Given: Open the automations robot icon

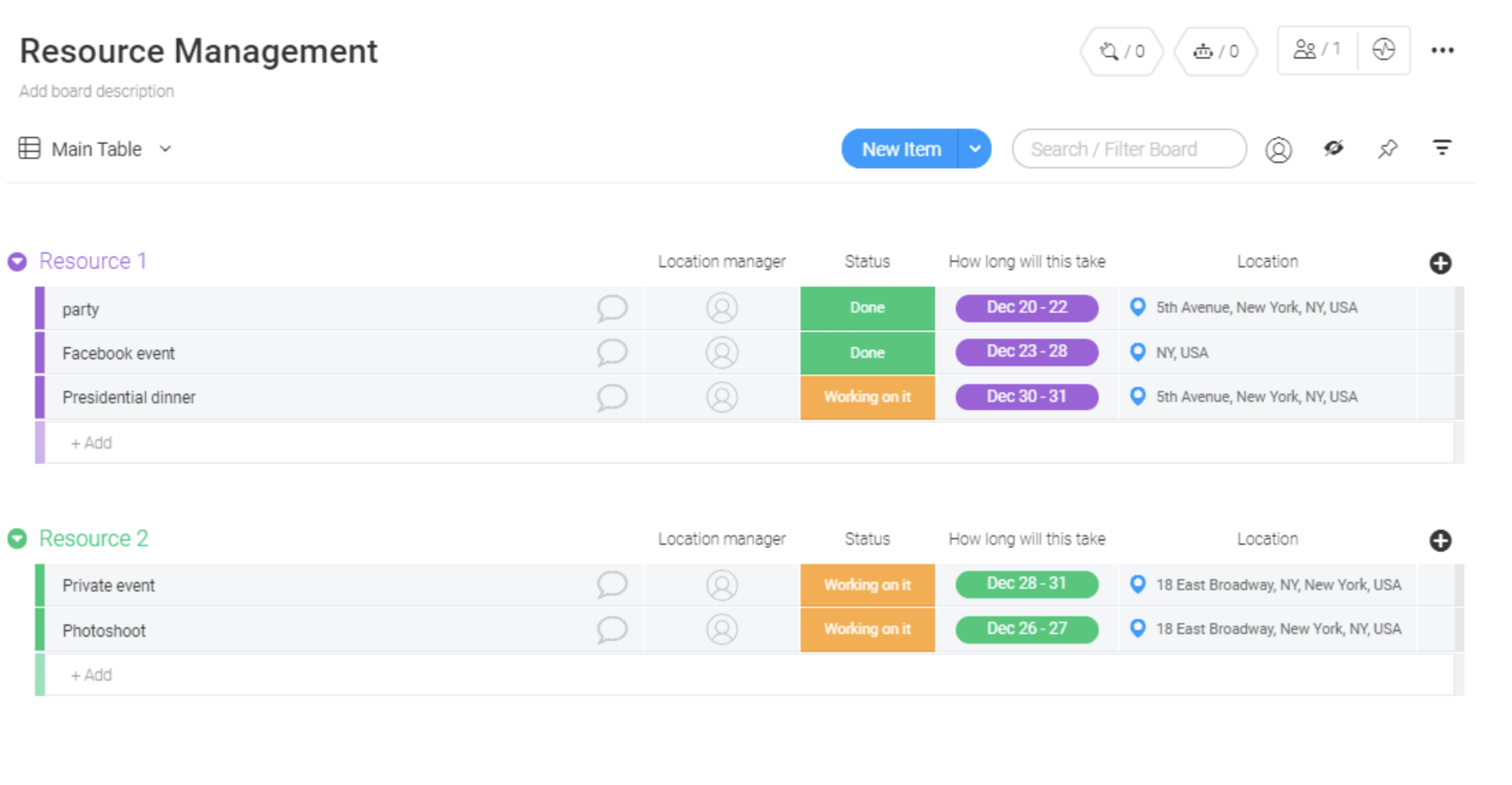Looking at the screenshot, I should (x=1215, y=51).
